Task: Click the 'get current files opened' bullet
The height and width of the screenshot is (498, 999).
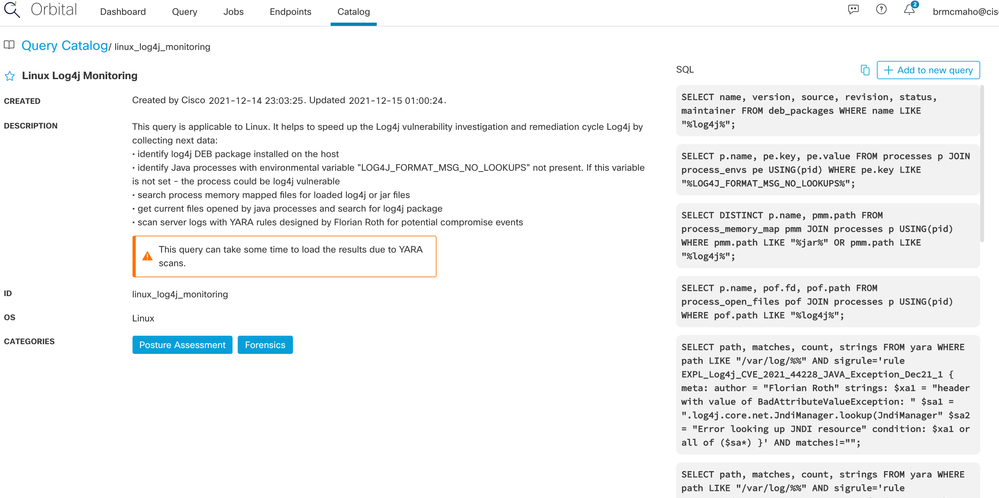Action: 287,209
